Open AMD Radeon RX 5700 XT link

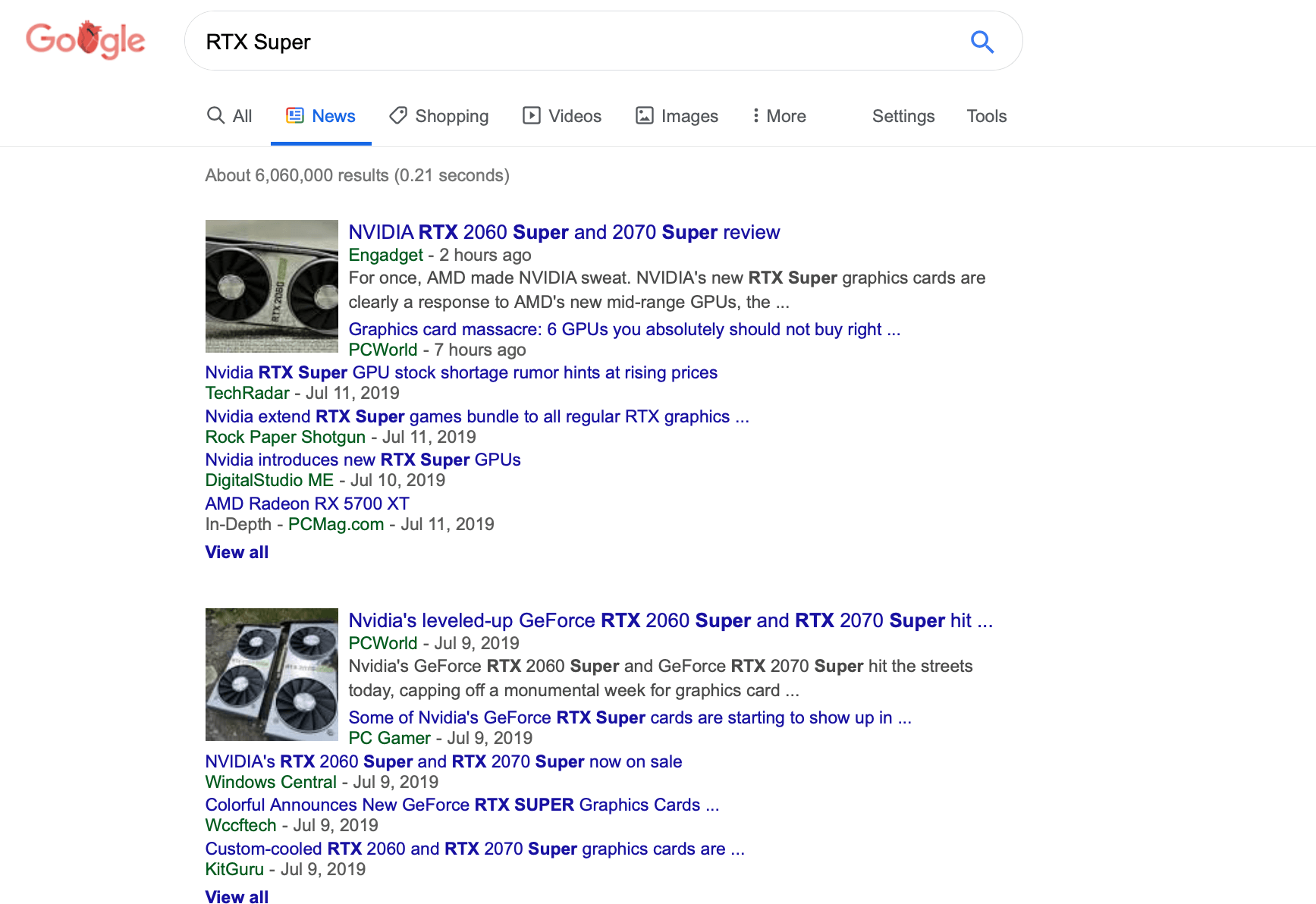coord(307,504)
